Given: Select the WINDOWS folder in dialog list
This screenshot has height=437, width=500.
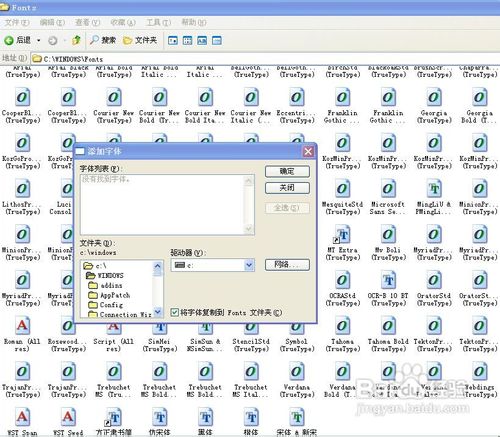Looking at the screenshot, I should [x=105, y=275].
